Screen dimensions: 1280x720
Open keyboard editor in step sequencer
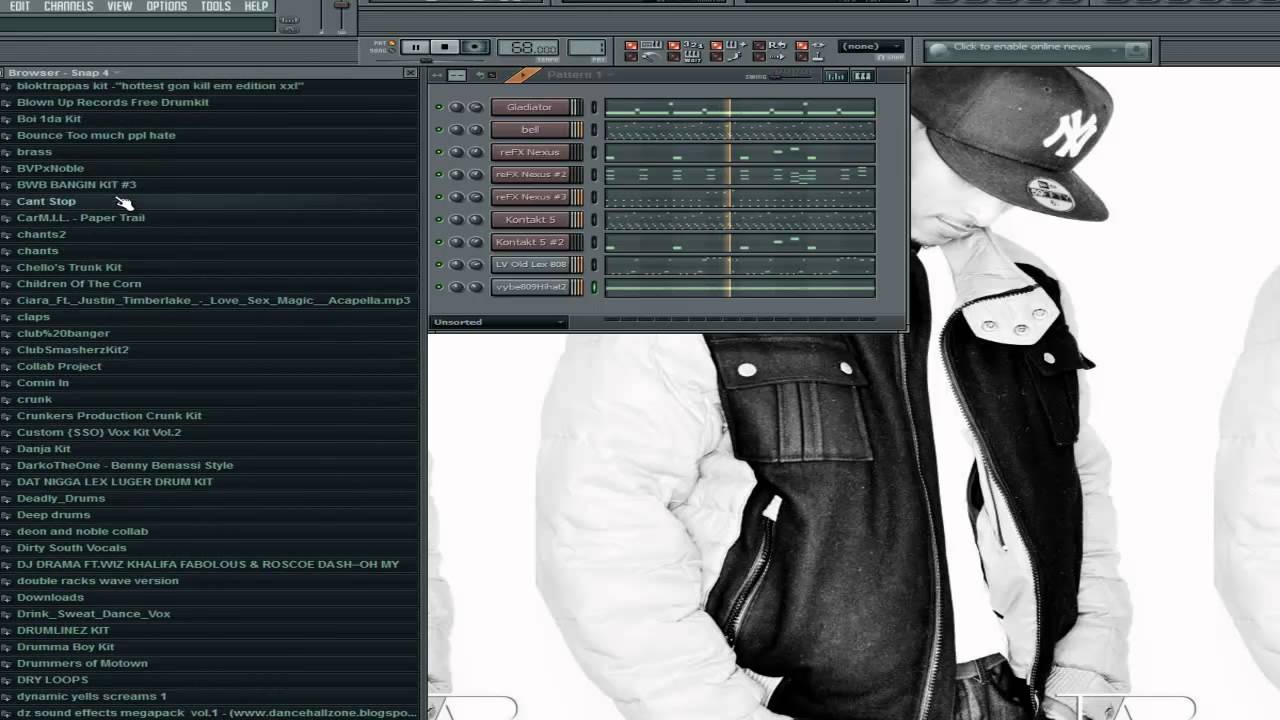click(862, 76)
